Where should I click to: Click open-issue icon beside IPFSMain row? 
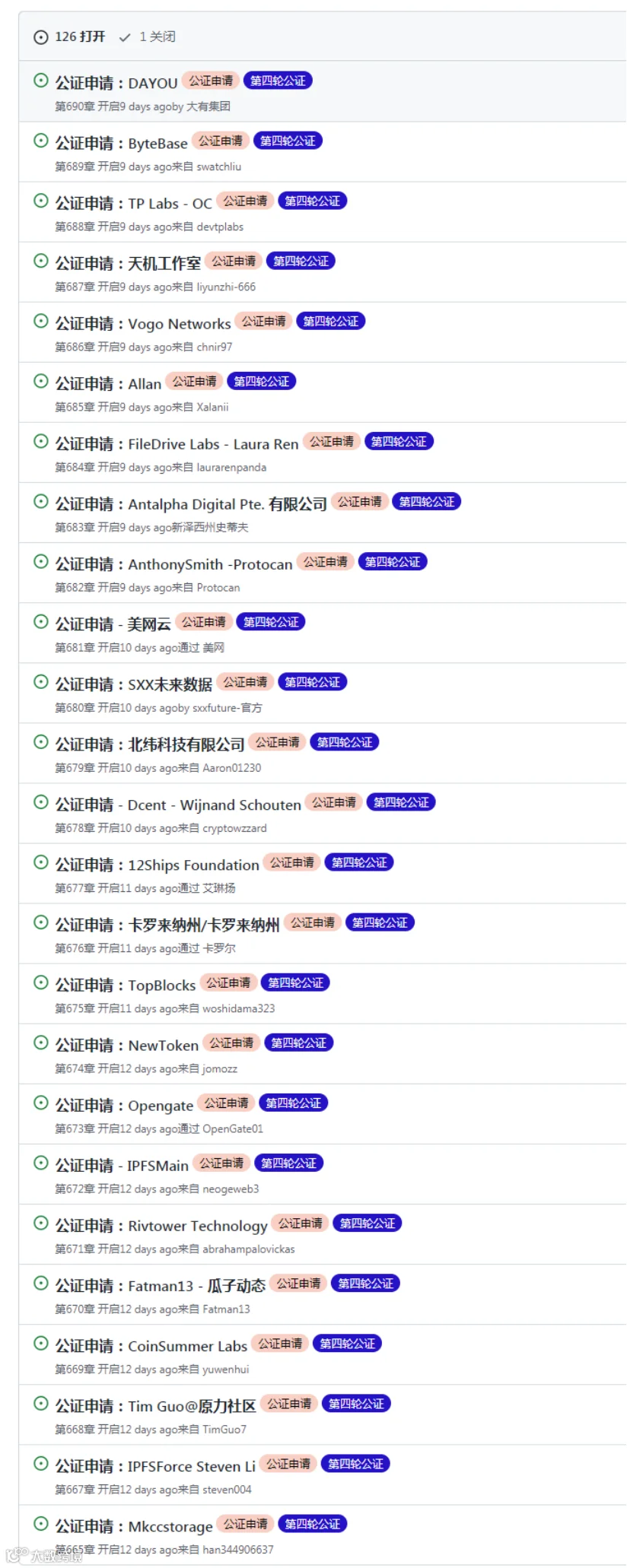(41, 1161)
